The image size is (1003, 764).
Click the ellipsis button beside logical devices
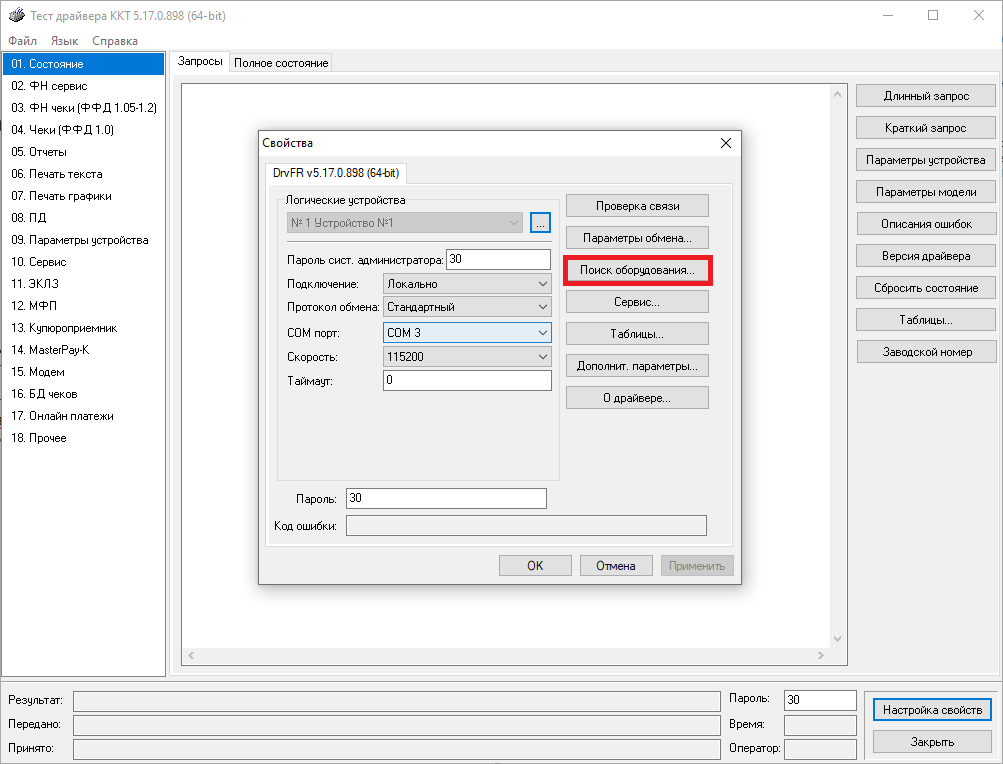(540, 223)
